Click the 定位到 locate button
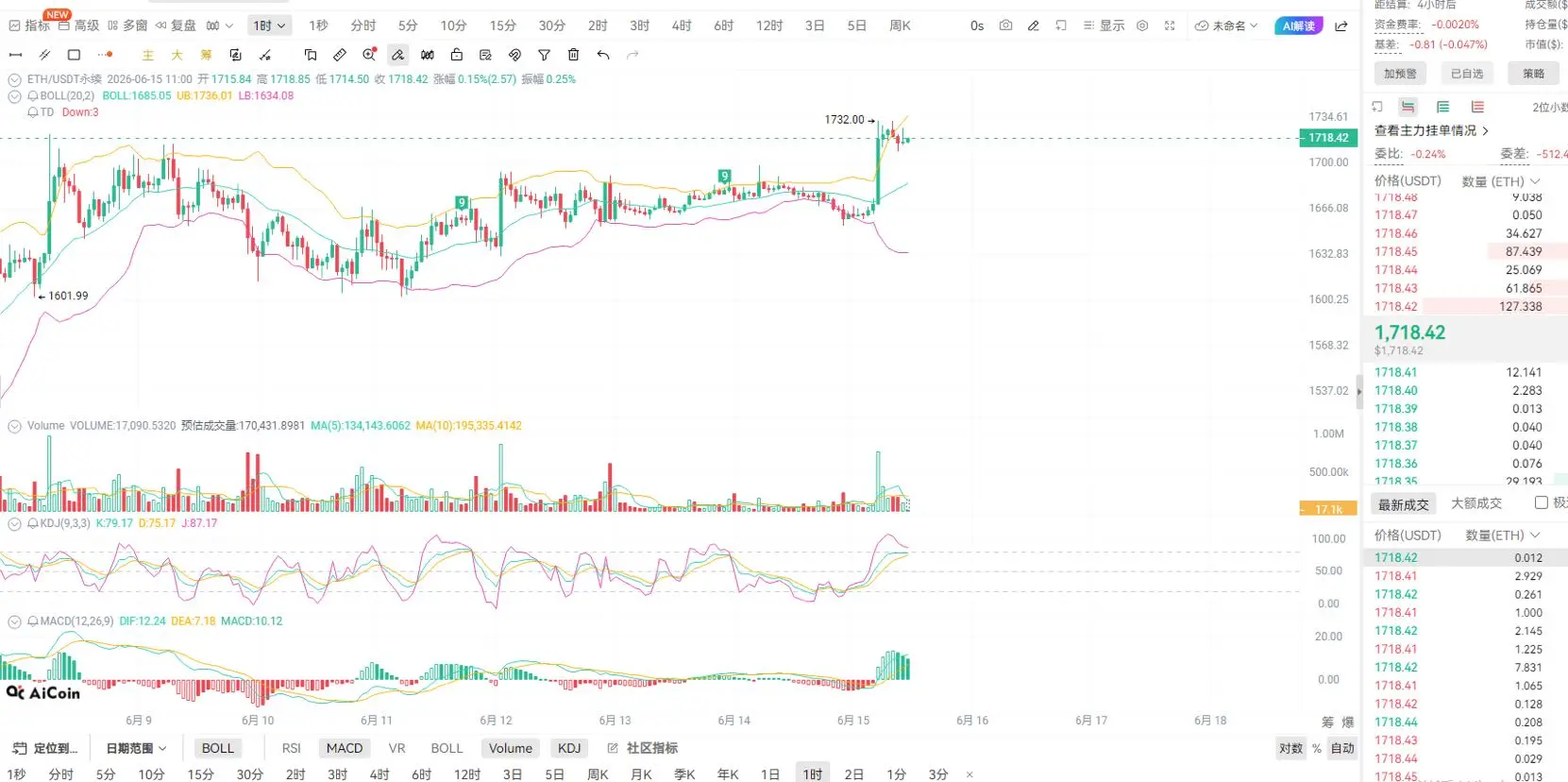The height and width of the screenshot is (782, 1568). [x=46, y=748]
